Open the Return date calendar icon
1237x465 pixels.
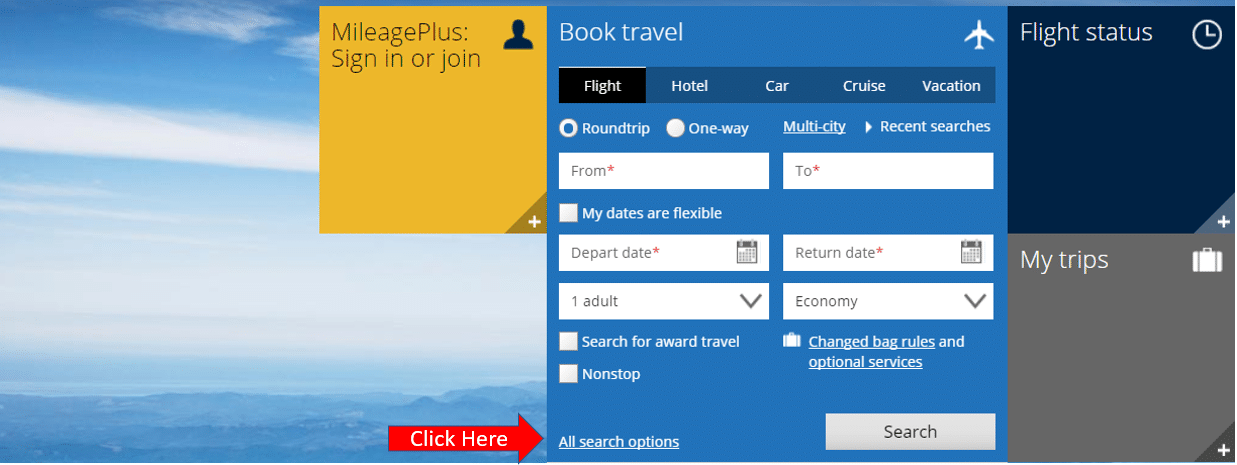(971, 252)
